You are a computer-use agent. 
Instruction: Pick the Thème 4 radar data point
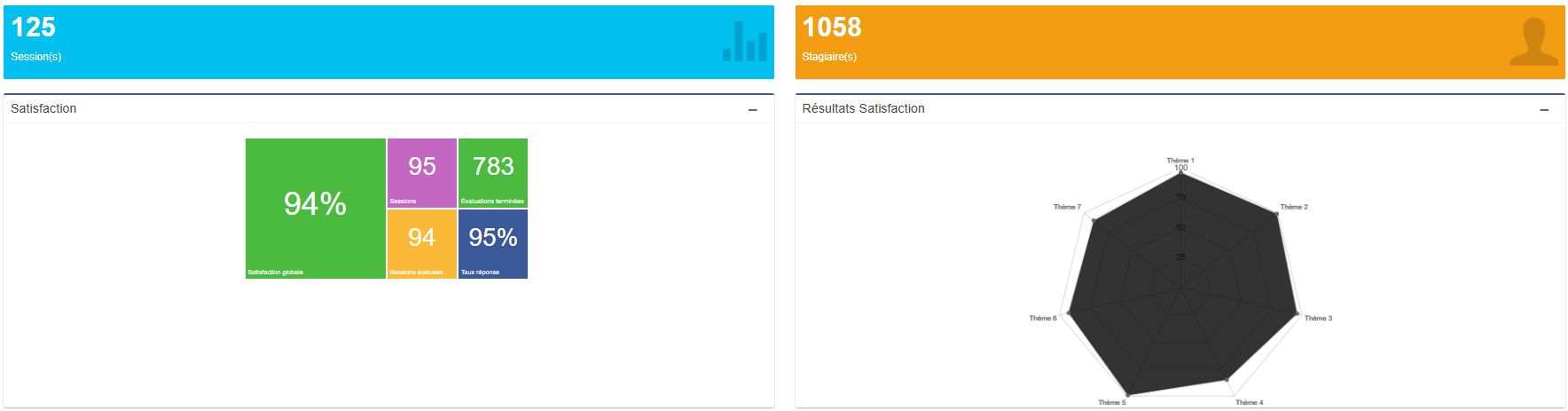pos(1227,380)
